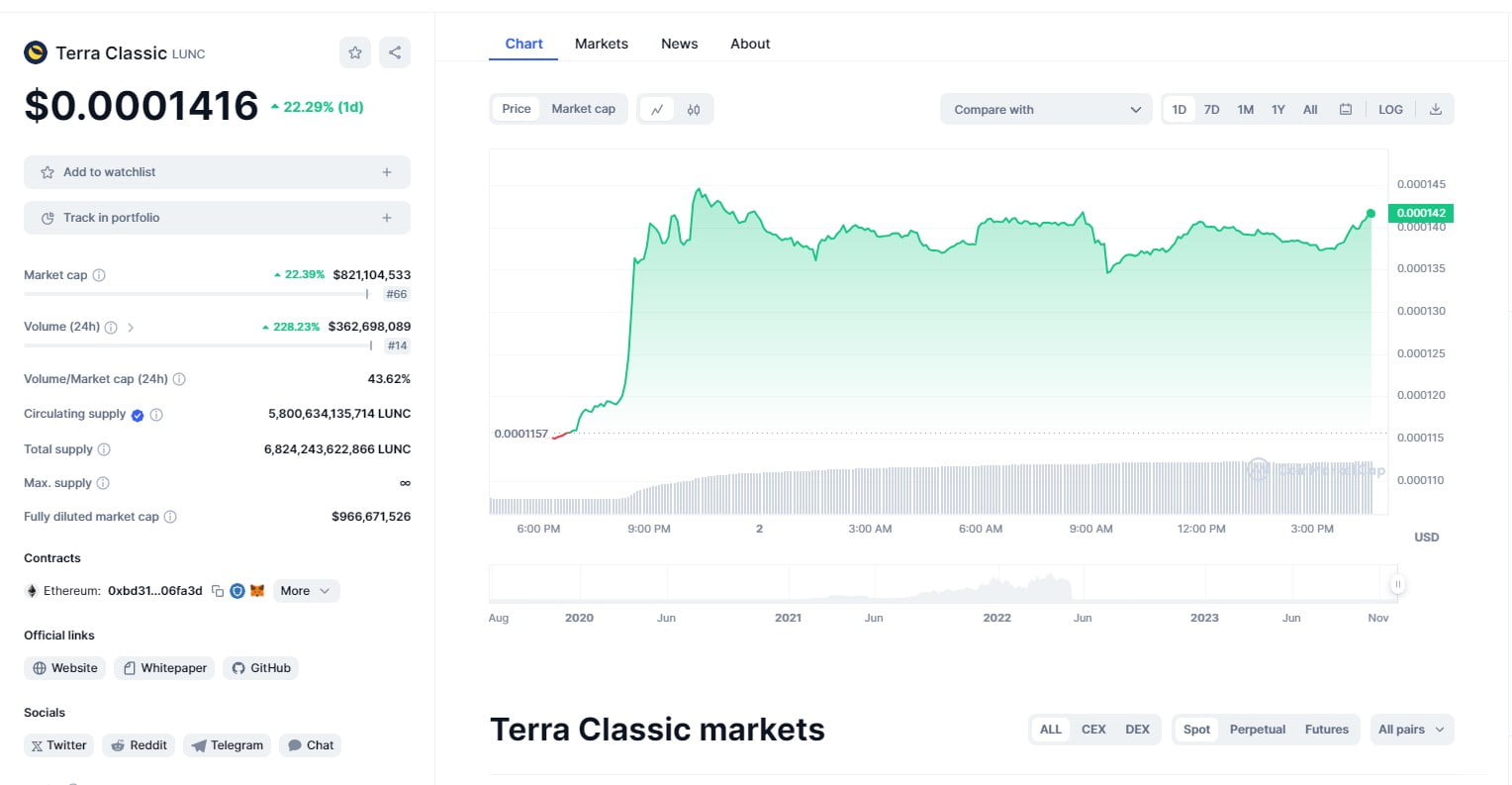Switch to the Markets tab
This screenshot has height=785, width=1512.
coord(602,44)
